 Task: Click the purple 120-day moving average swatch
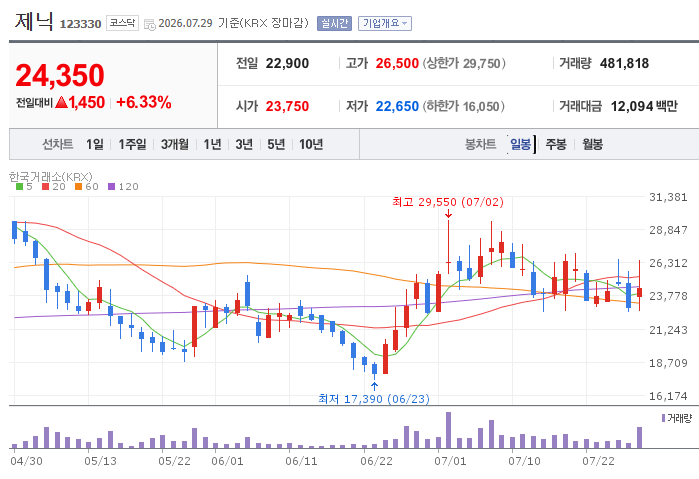[x=111, y=186]
